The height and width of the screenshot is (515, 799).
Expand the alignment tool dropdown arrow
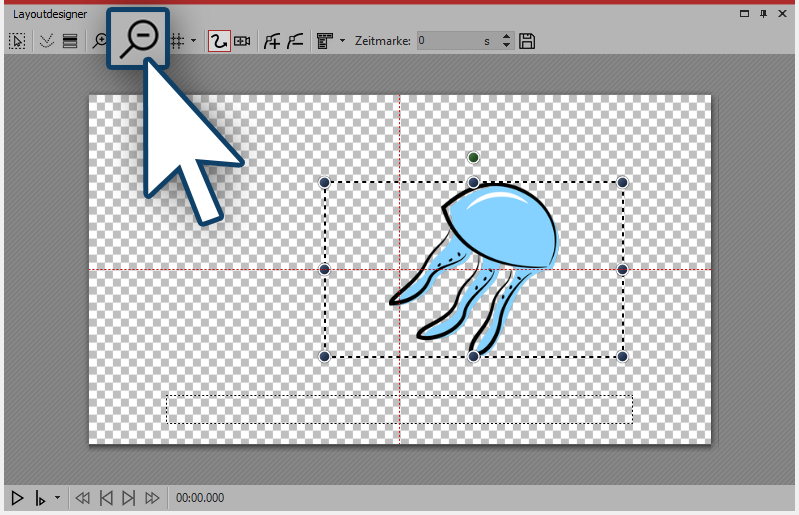click(x=343, y=41)
